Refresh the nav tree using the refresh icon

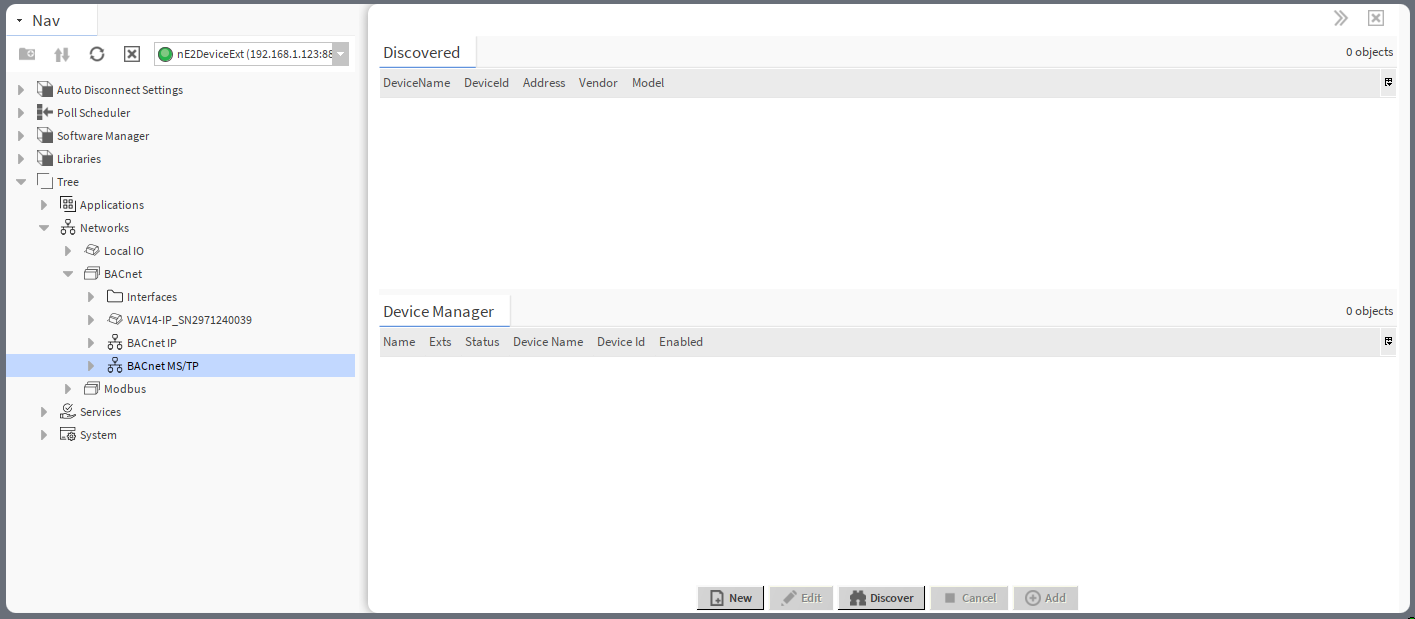(x=96, y=53)
